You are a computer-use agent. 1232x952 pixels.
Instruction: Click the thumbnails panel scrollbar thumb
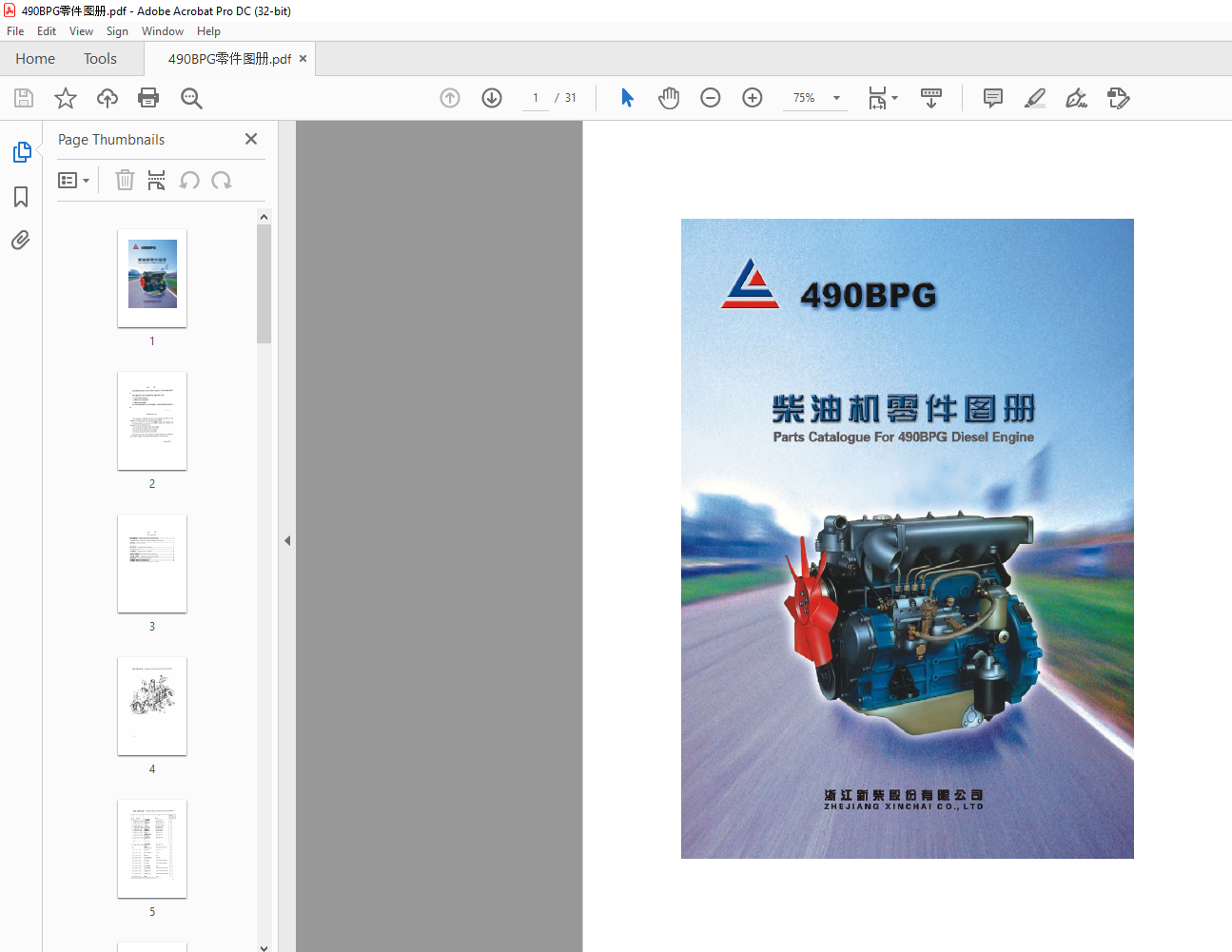(x=264, y=283)
